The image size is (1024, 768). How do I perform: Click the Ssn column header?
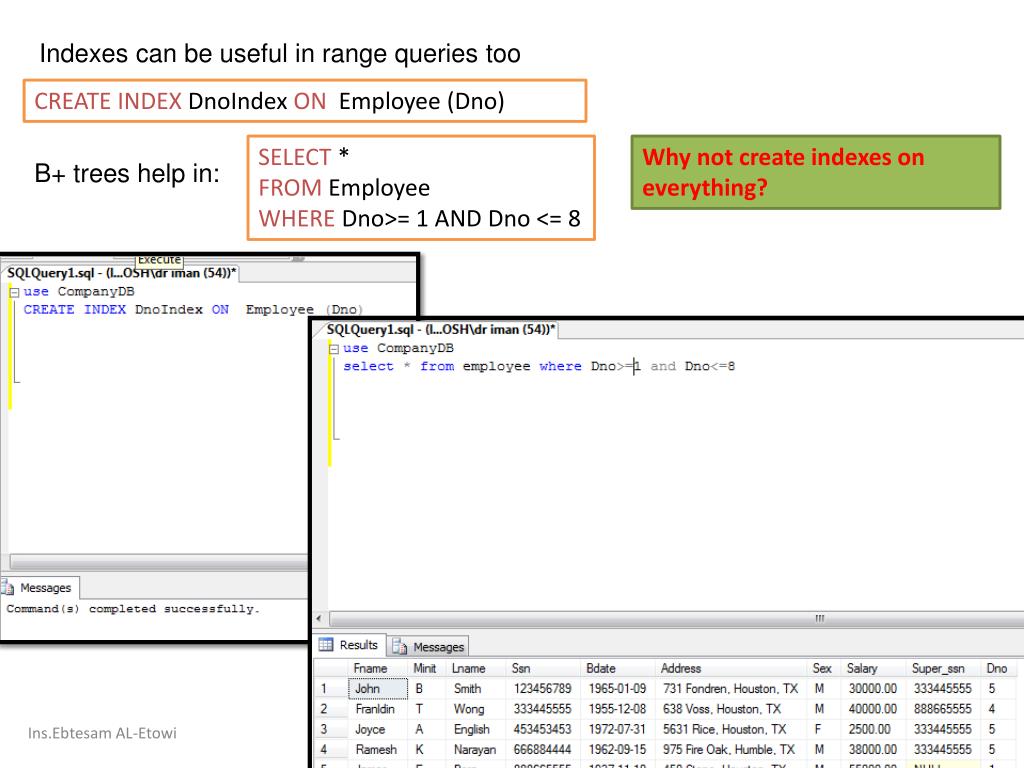pyautogui.click(x=543, y=668)
